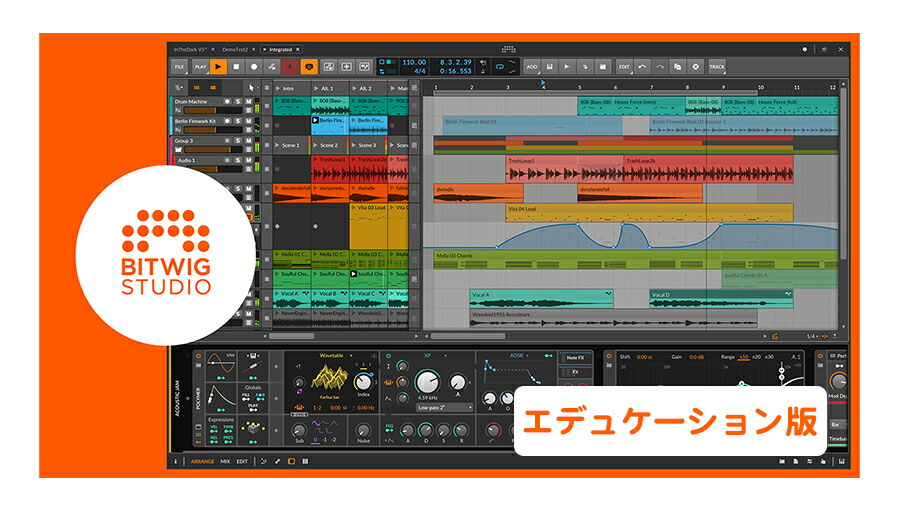This screenshot has width=900, height=511.
Task: Click the info i icon in the footer
Action: pyautogui.click(x=176, y=461)
